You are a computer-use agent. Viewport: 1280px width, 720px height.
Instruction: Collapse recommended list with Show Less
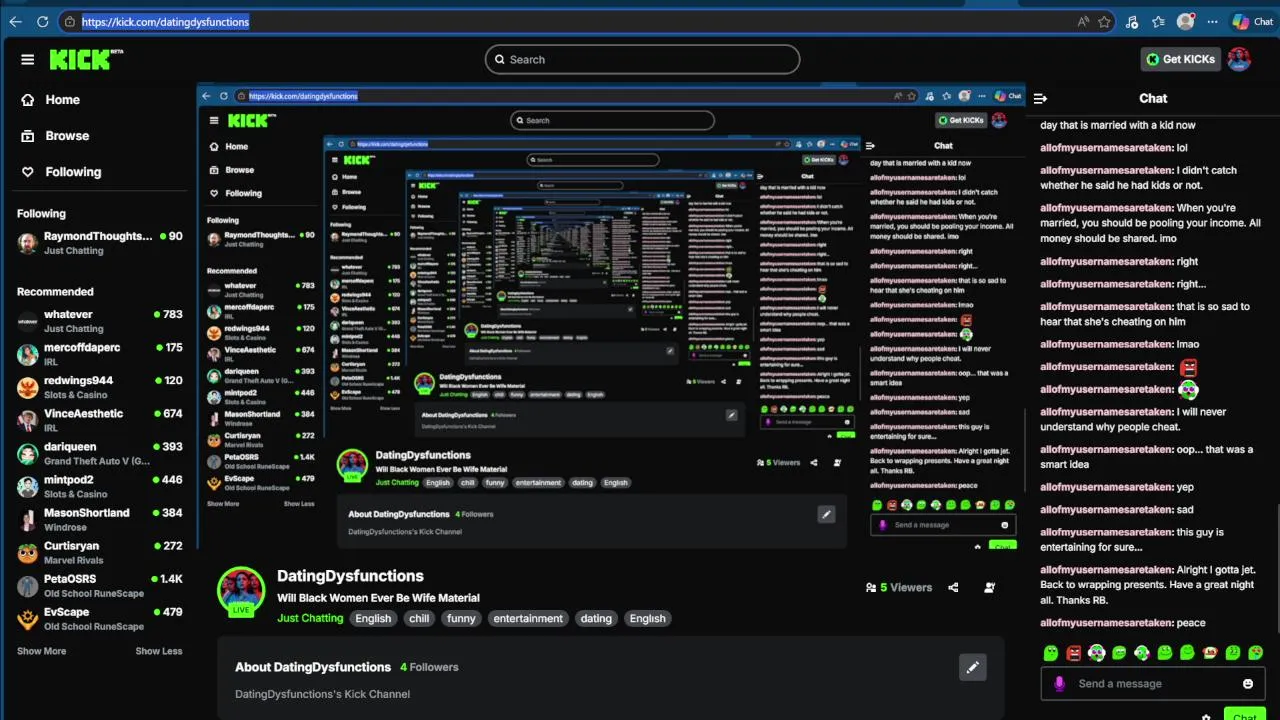click(x=159, y=651)
